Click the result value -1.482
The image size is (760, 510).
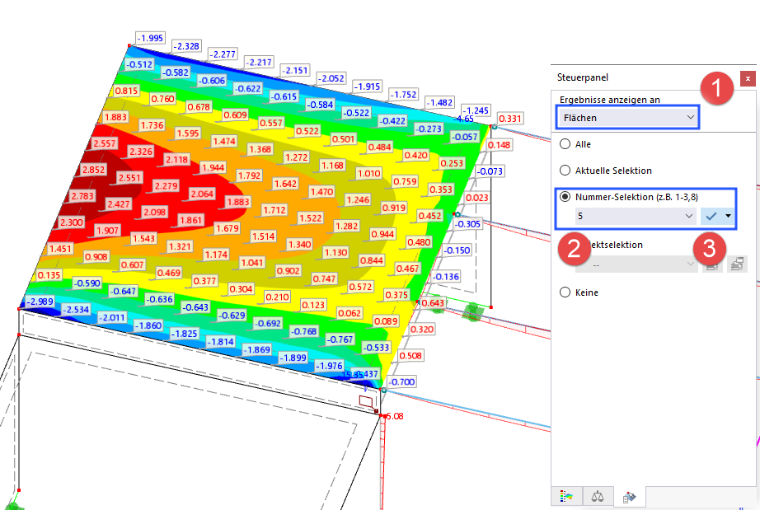(440, 103)
